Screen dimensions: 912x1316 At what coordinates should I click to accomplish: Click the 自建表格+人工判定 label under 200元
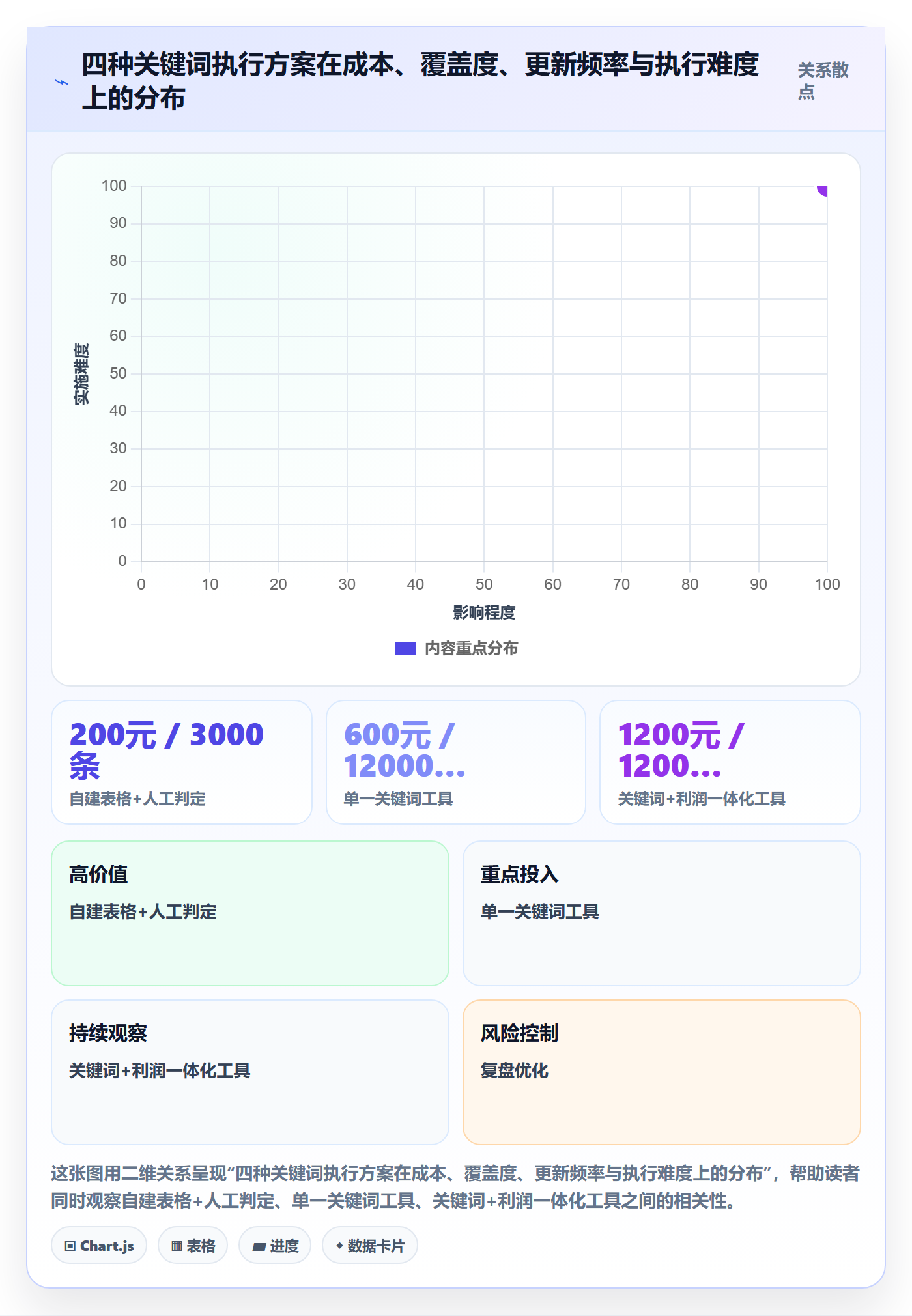137,799
